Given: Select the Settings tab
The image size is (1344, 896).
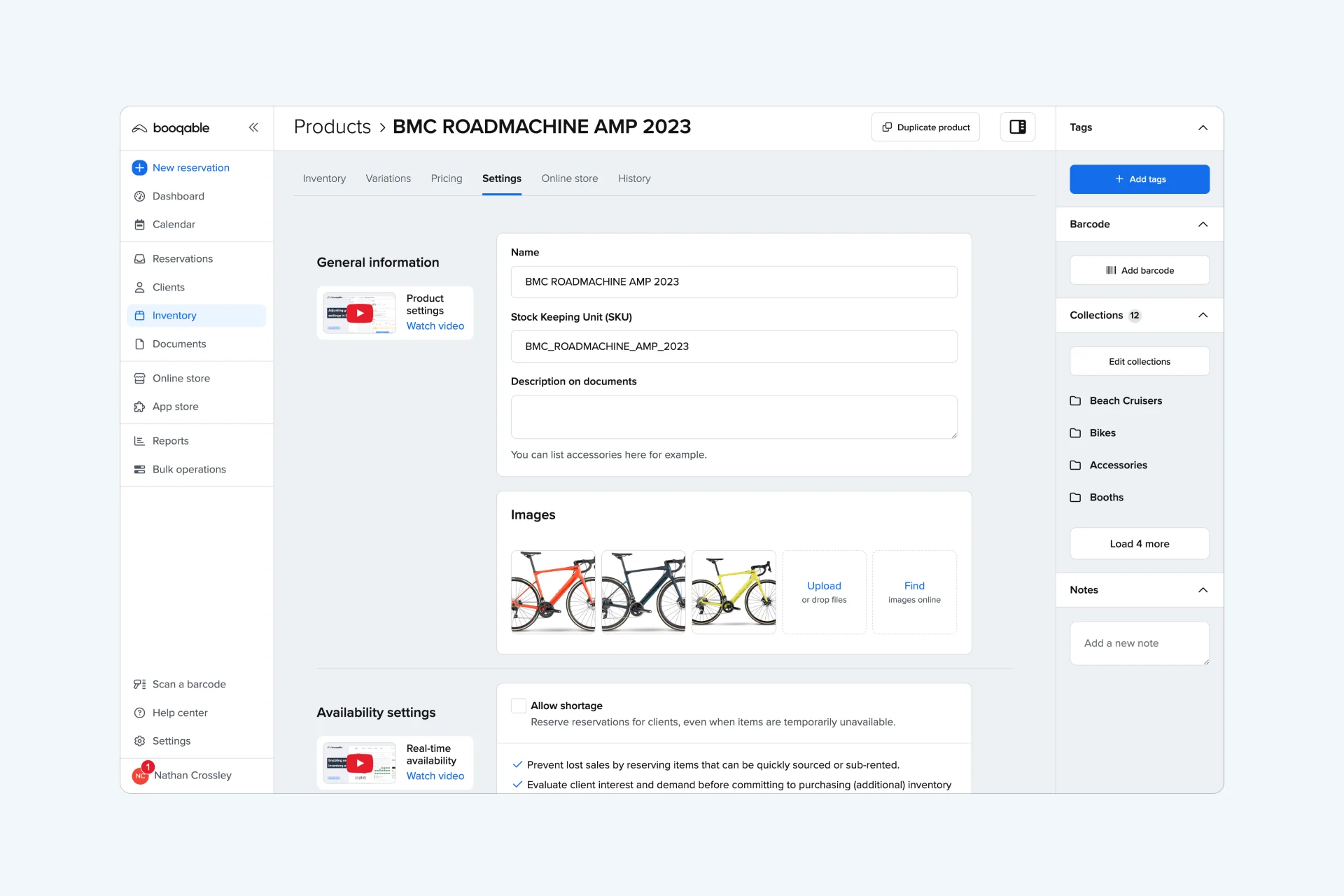Looking at the screenshot, I should tap(501, 179).
